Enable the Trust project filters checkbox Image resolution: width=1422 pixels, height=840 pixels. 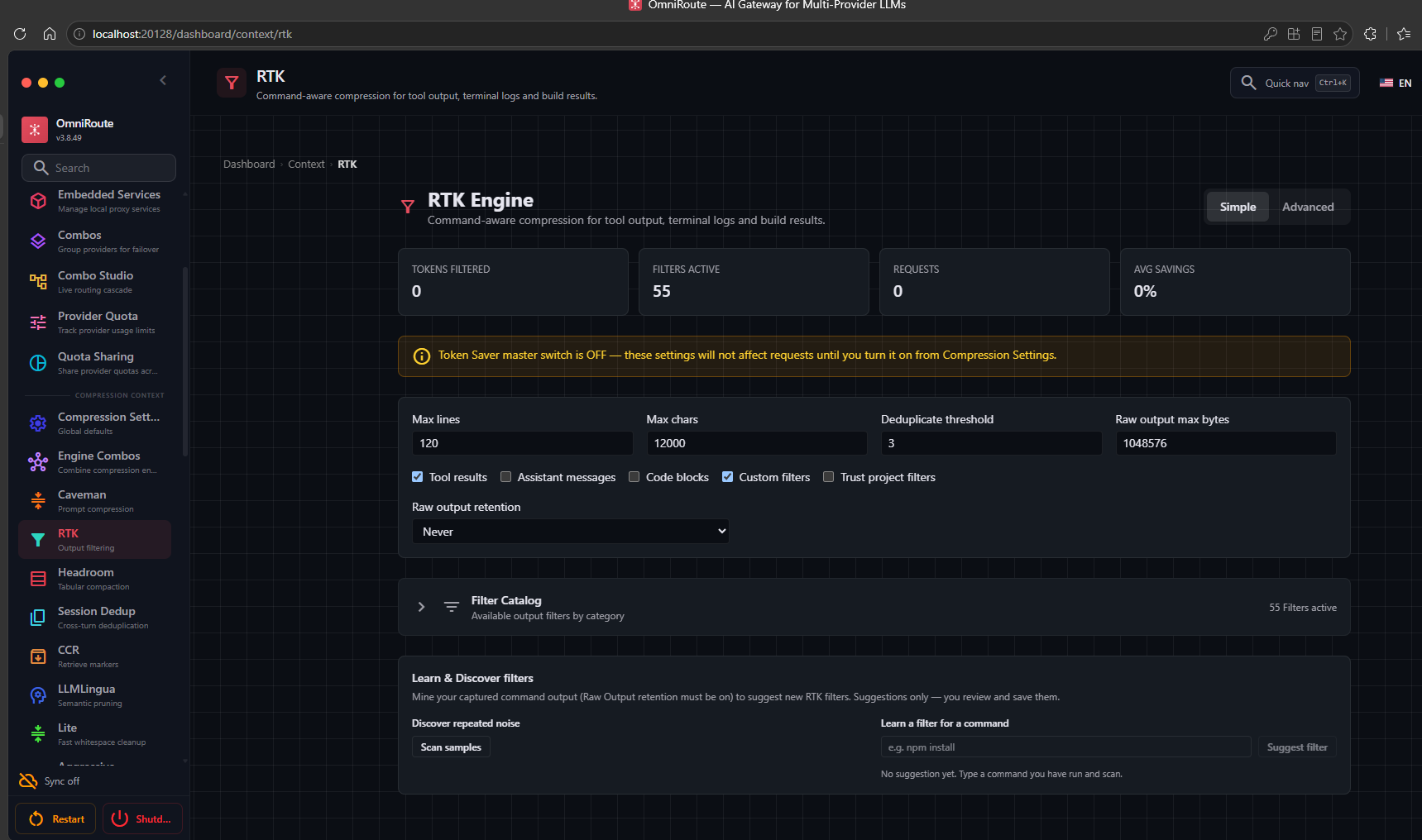tap(829, 477)
